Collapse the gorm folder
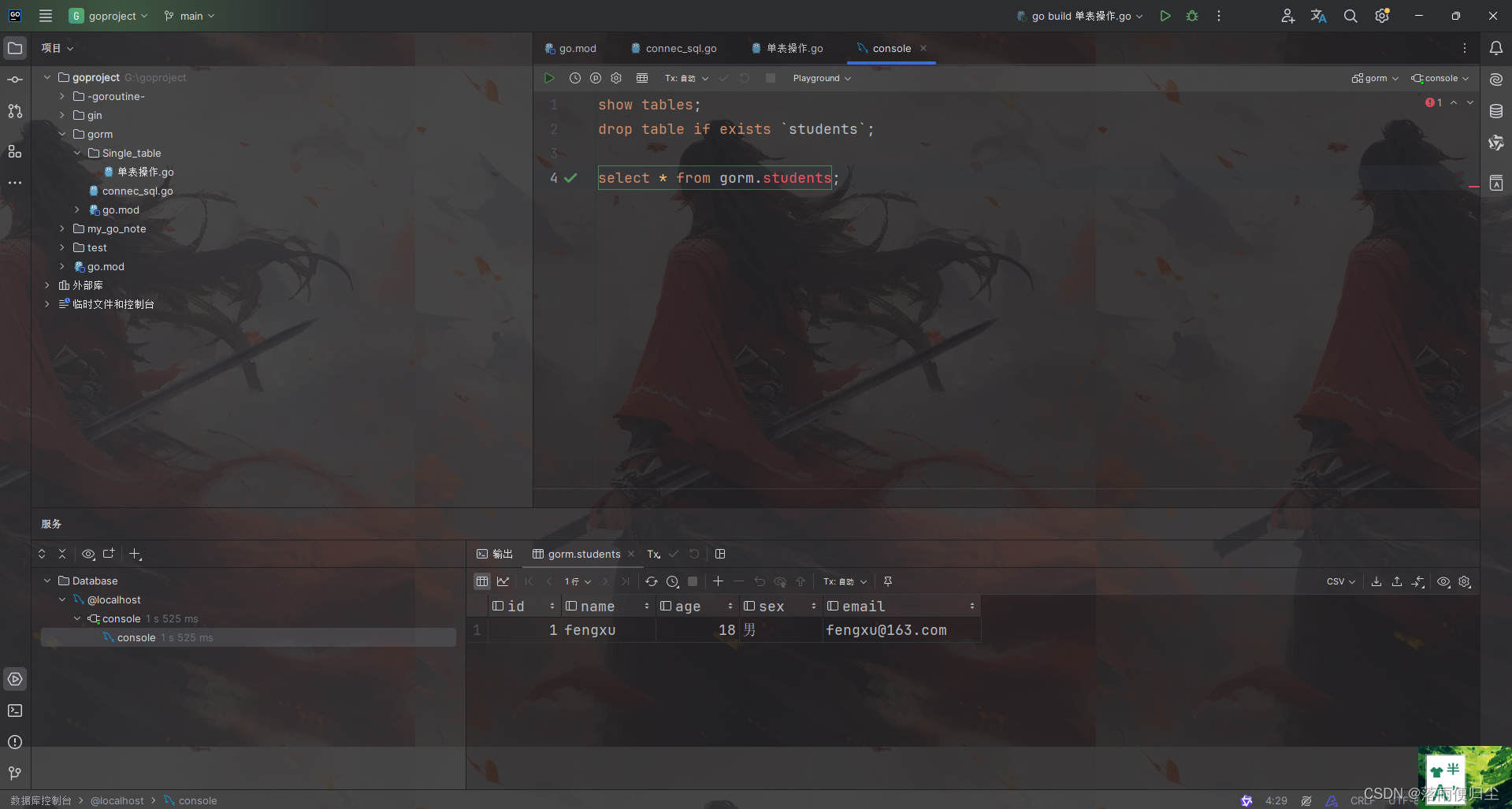The image size is (1512, 809). tap(62, 134)
